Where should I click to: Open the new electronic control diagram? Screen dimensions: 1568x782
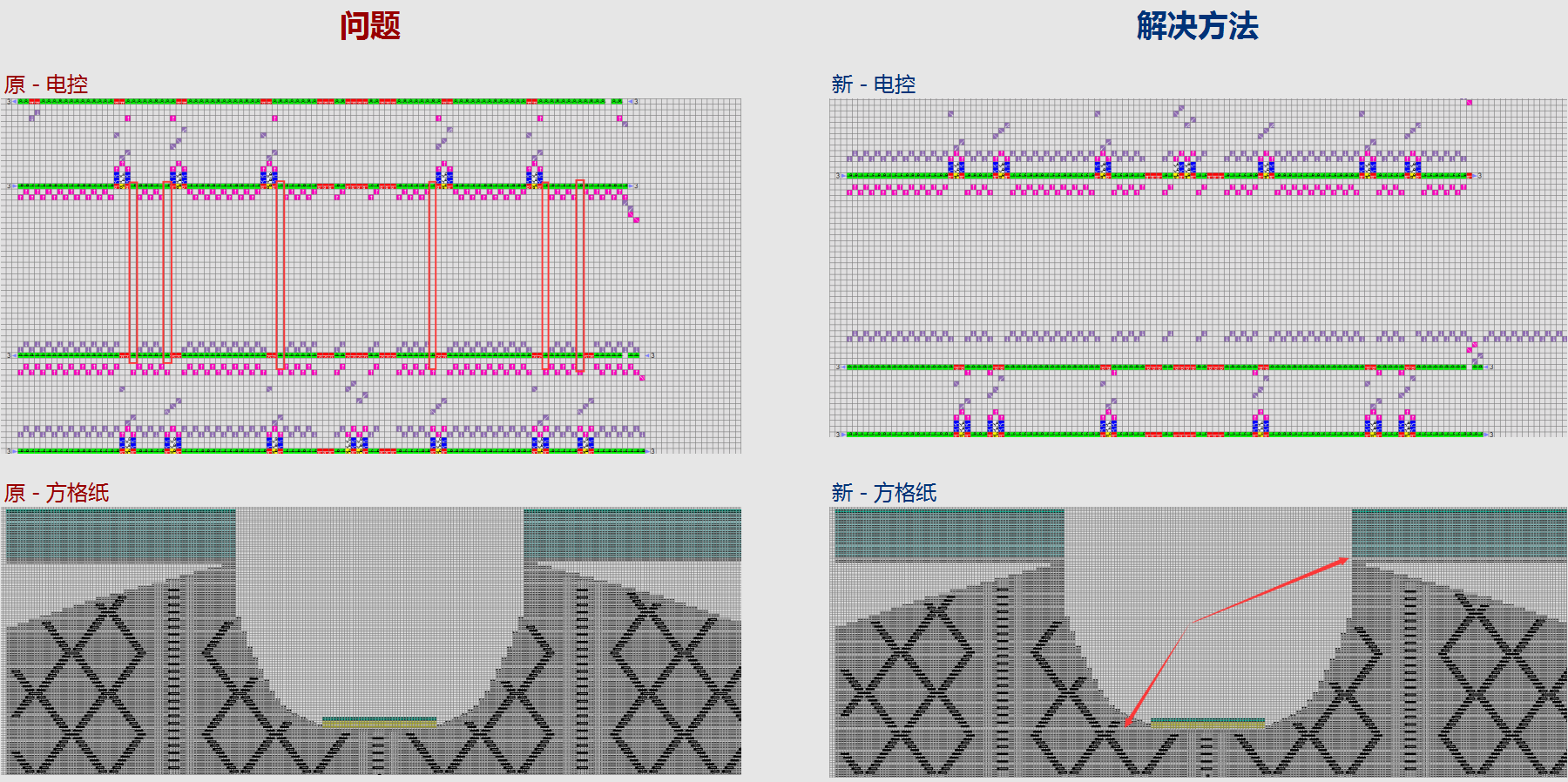coord(1199,267)
